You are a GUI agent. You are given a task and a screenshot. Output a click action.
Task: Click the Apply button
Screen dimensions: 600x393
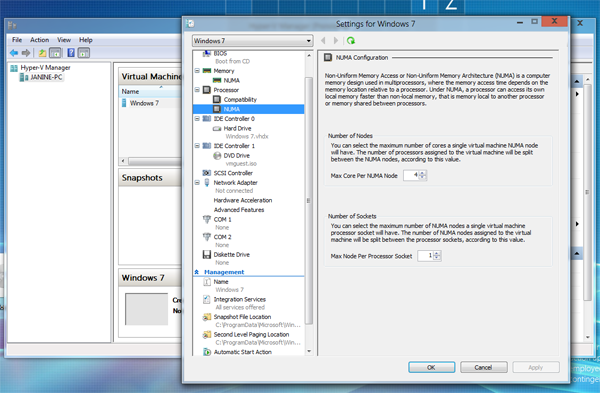(536, 367)
